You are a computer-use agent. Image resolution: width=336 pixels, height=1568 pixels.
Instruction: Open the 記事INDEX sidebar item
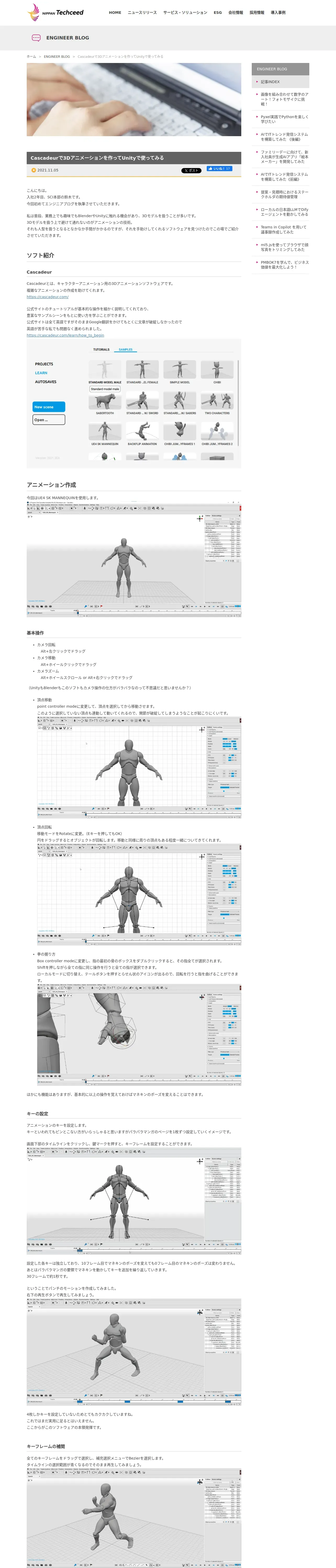click(x=281, y=82)
